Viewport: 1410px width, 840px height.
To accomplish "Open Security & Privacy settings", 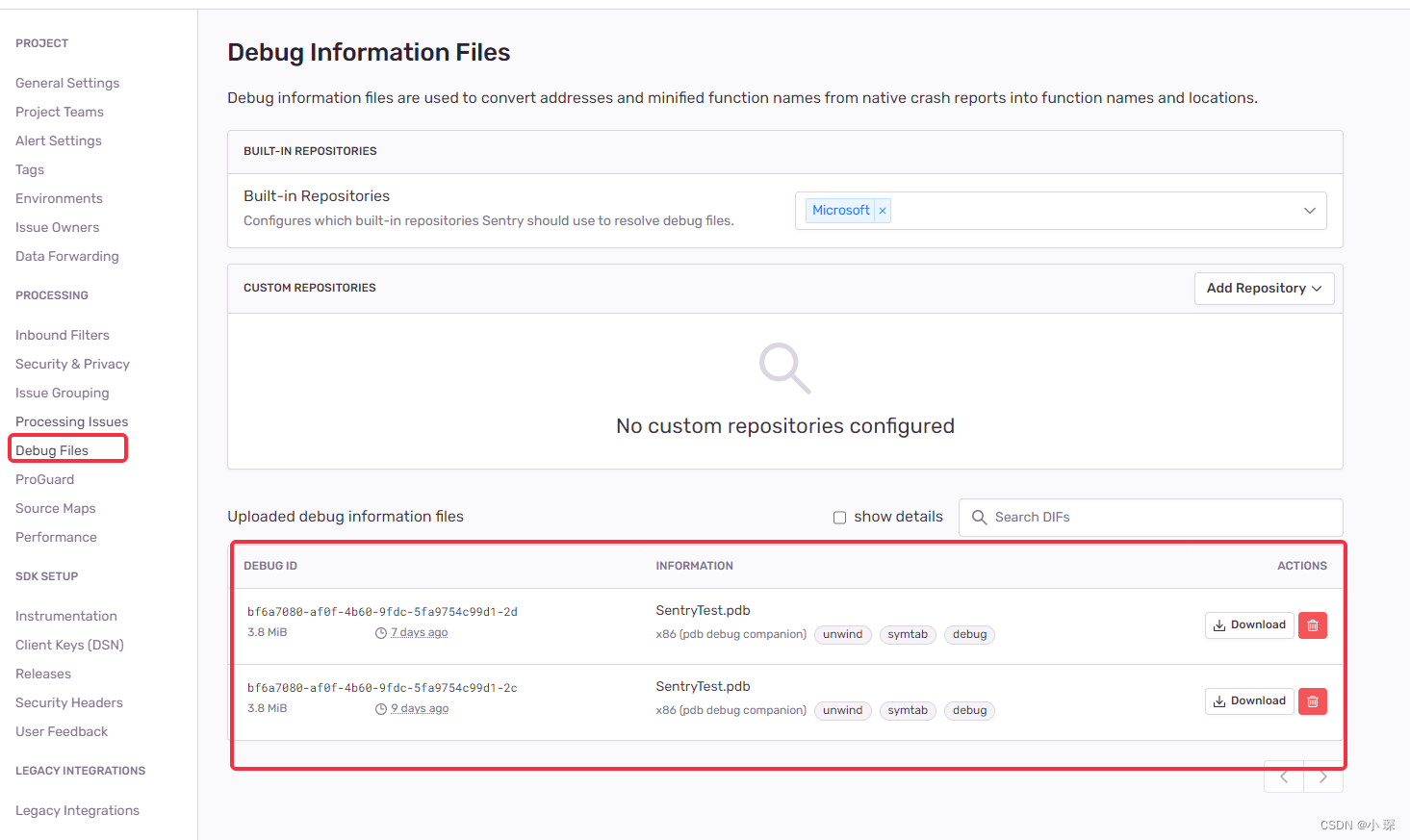I will [x=72, y=364].
